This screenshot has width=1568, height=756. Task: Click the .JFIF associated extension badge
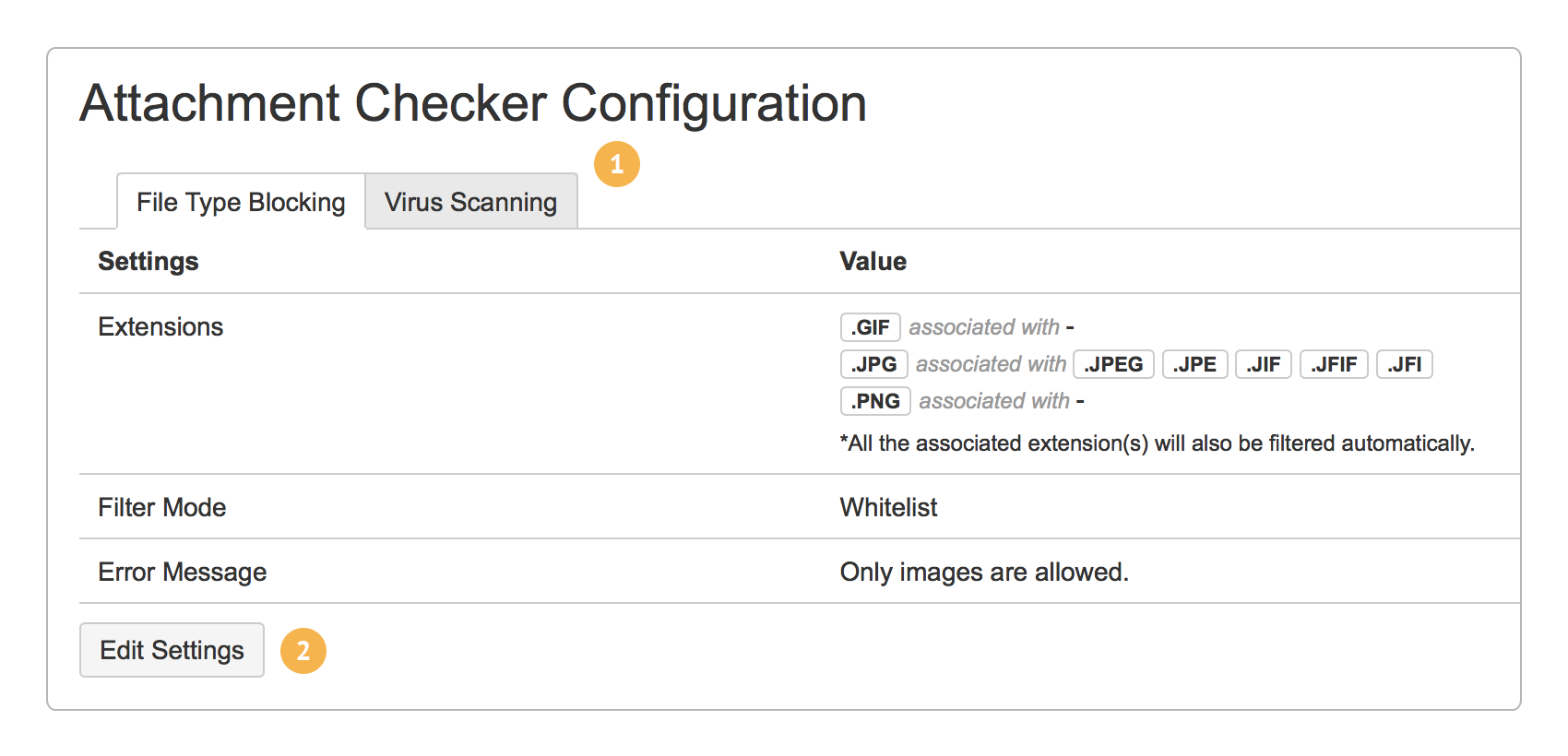coord(1334,364)
